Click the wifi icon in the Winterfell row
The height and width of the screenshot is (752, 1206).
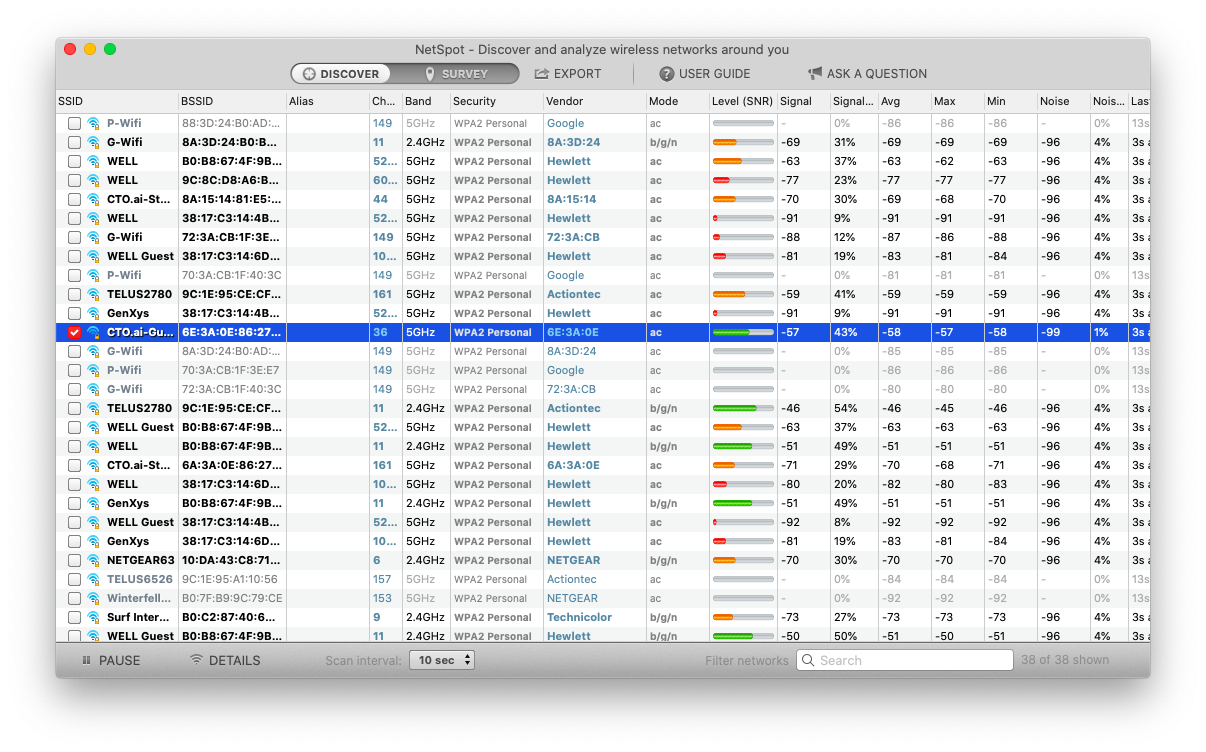point(94,598)
